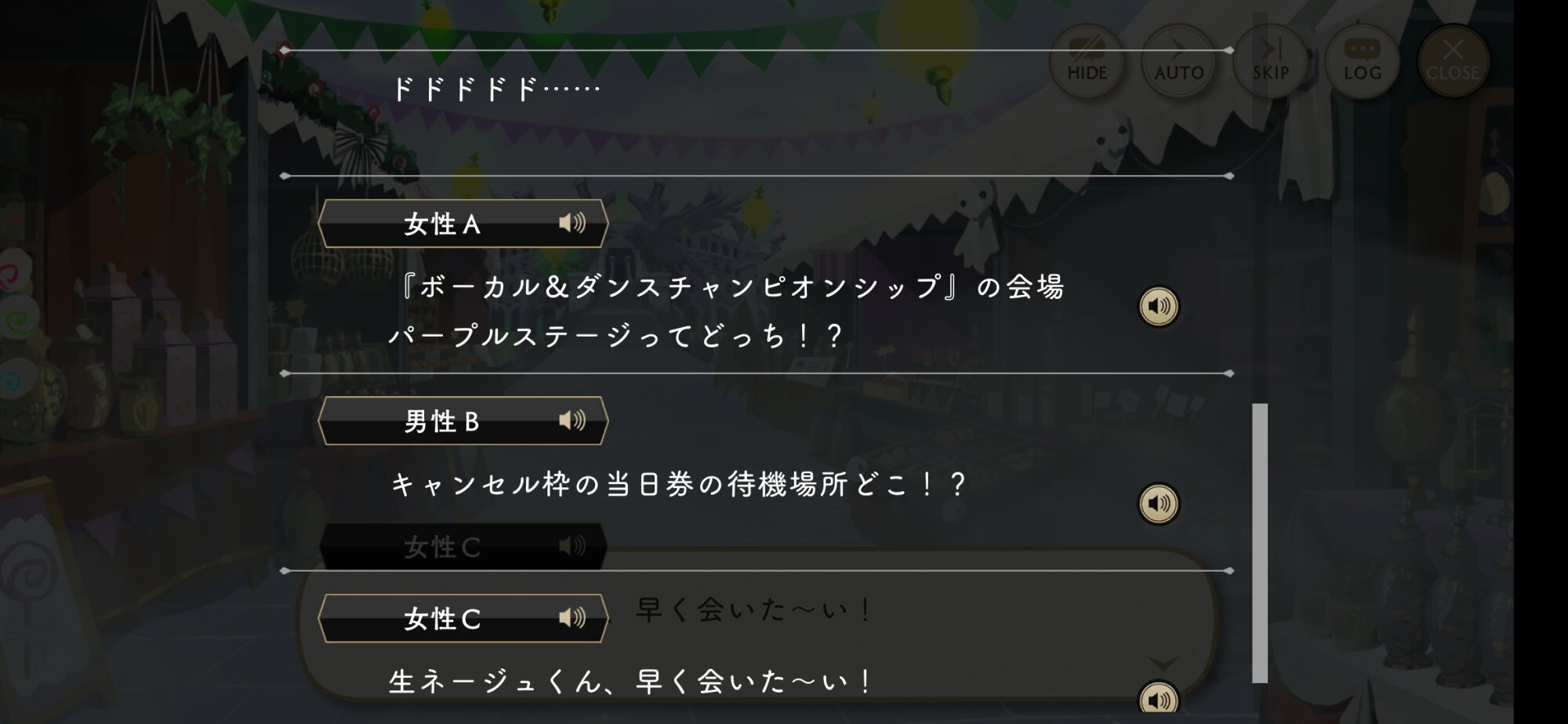The height and width of the screenshot is (724, 1568).
Task: Select the 女性A speaker name plate
Action: 463,224
